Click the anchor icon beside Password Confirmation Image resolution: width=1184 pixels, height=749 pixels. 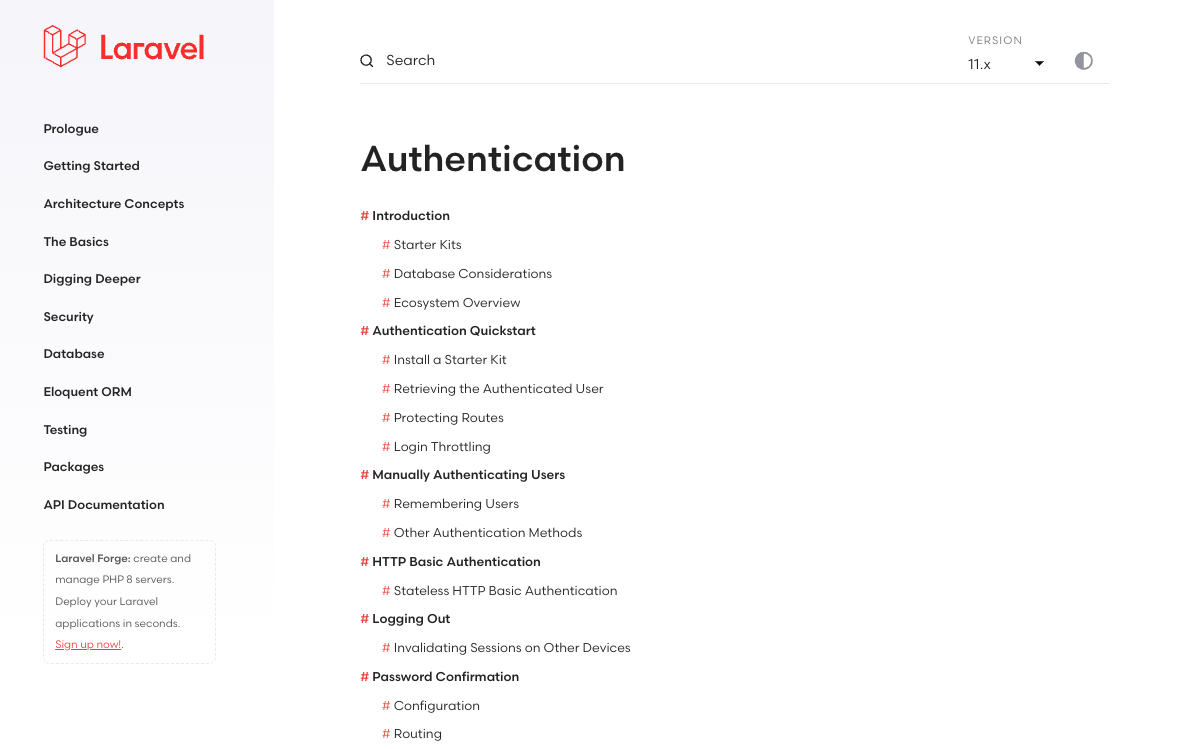click(363, 676)
